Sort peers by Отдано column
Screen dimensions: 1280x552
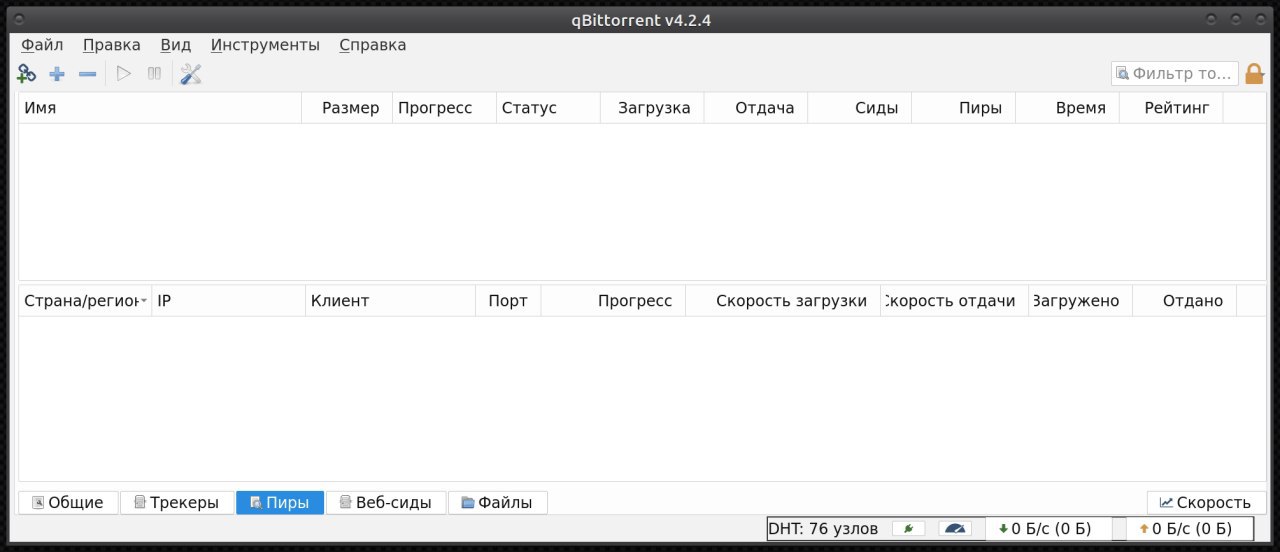click(x=1185, y=301)
